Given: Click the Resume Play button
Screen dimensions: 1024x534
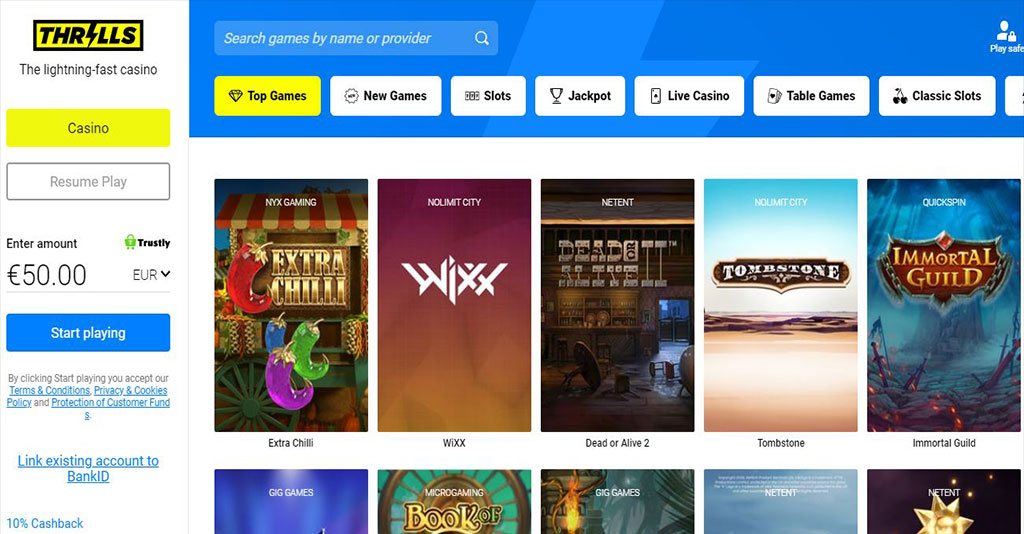Looking at the screenshot, I should point(88,181).
